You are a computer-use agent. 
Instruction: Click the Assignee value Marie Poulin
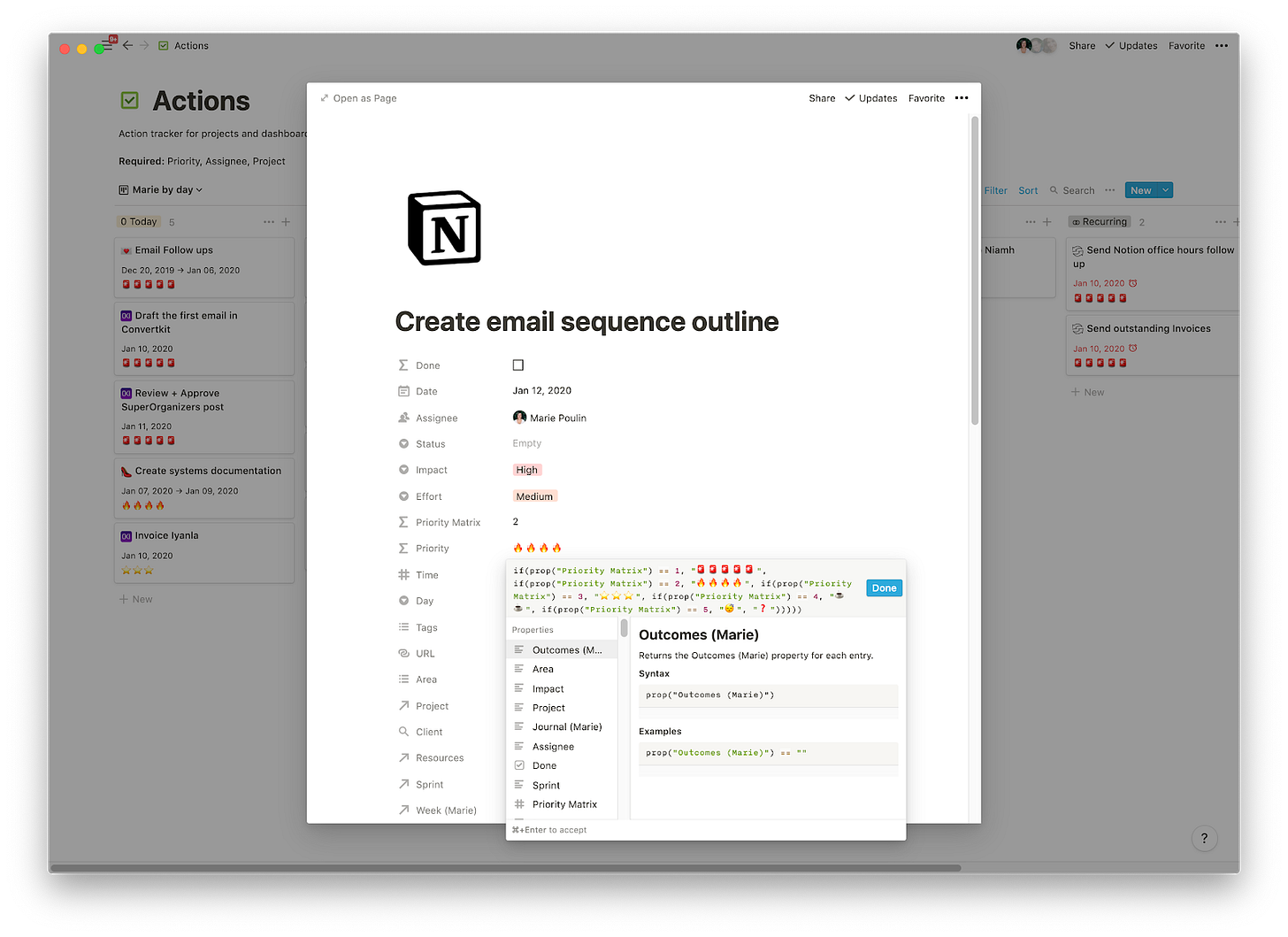point(549,418)
